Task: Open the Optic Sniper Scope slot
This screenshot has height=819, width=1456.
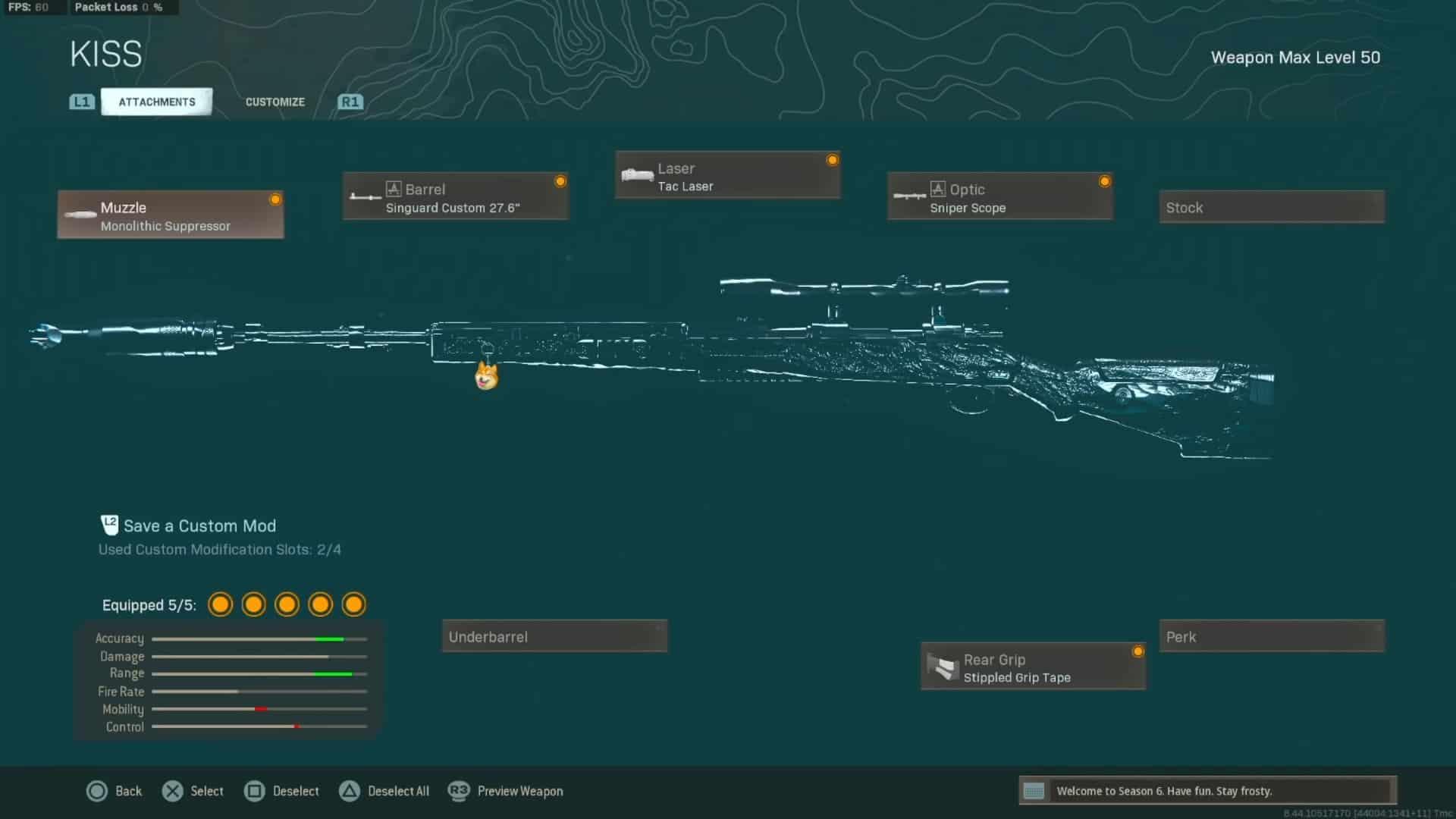Action: [1000, 196]
